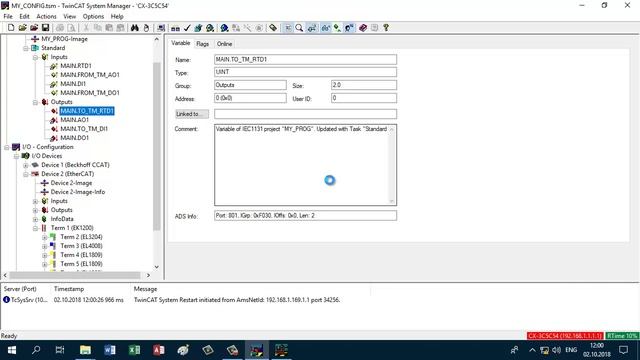Open Excel from the Windows taskbar
The width and height of the screenshot is (640, 360).
[x=134, y=350]
